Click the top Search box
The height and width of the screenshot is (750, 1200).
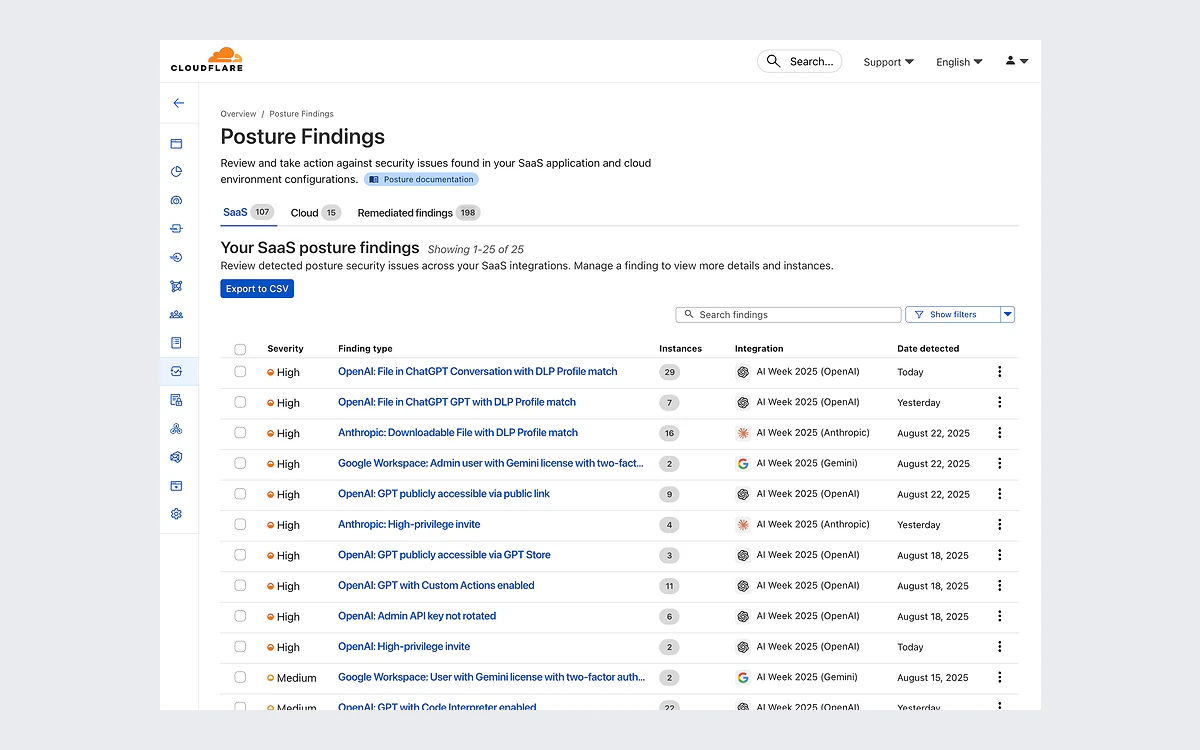point(799,61)
